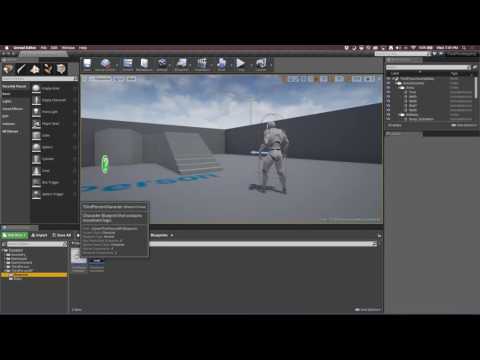Open the File menu in menu bar
Viewport: 480px width, 360px height.
tap(43, 48)
